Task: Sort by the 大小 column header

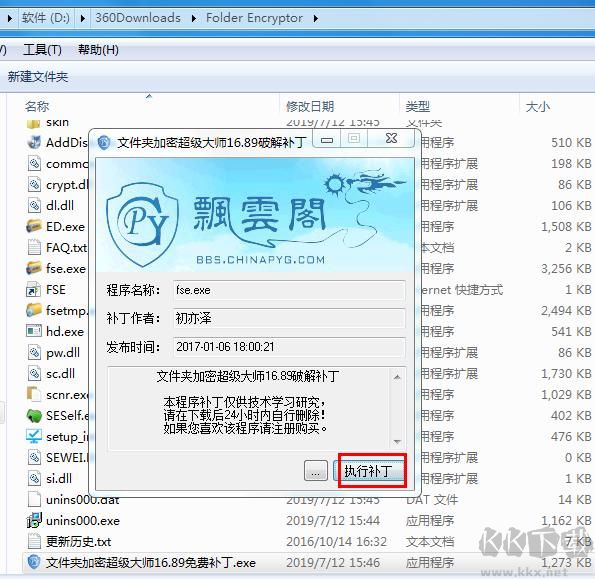Action: click(537, 107)
